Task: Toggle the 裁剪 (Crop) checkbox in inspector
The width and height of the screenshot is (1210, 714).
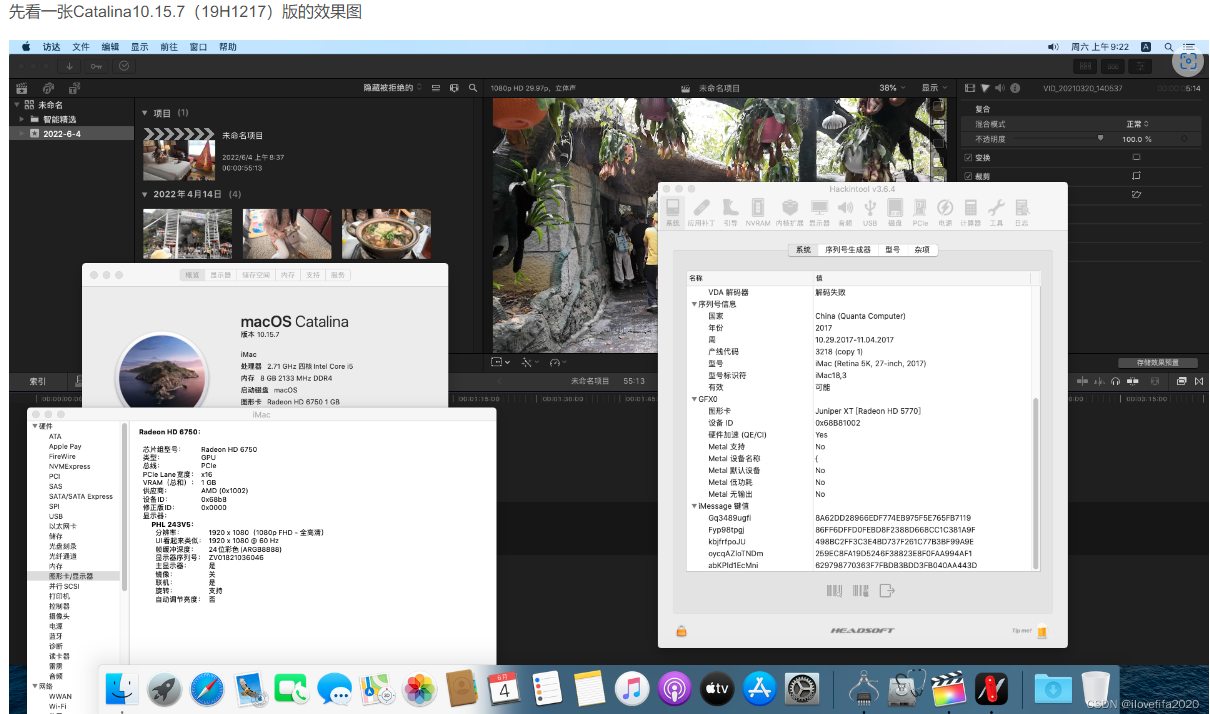Action: 968,176
